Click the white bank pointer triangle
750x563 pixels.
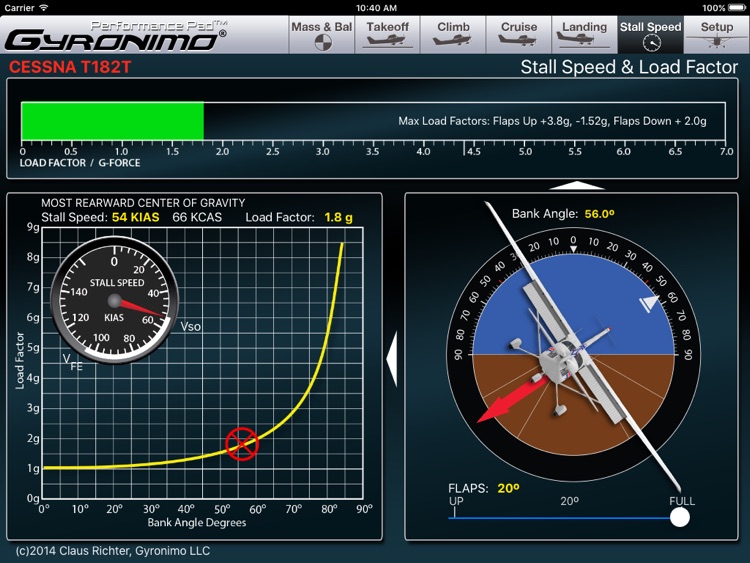click(x=650, y=303)
